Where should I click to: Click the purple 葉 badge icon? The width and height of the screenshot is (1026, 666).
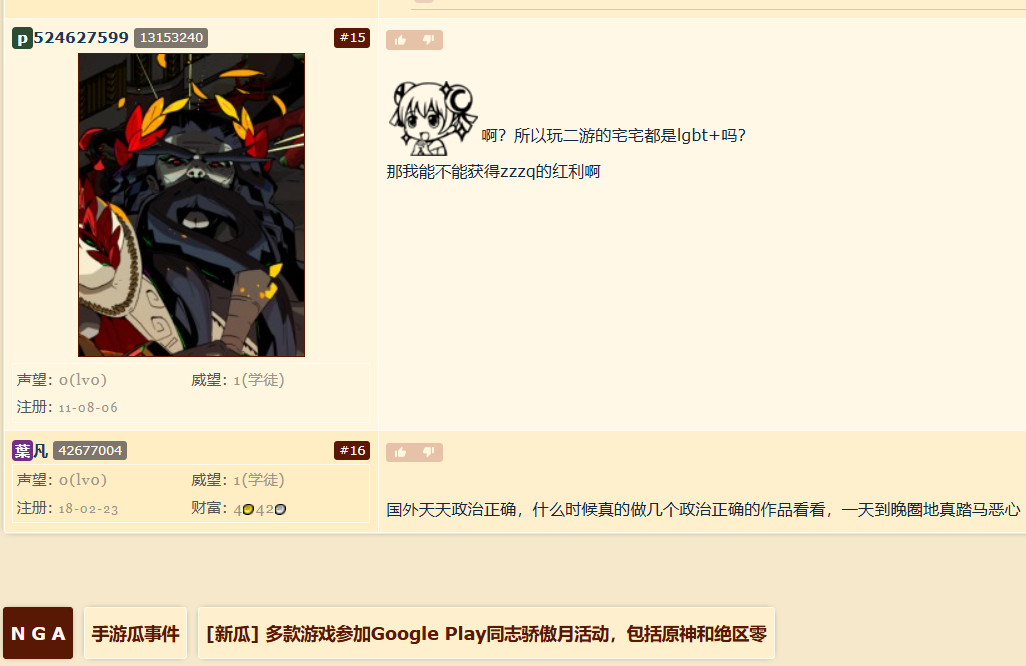click(x=22, y=451)
